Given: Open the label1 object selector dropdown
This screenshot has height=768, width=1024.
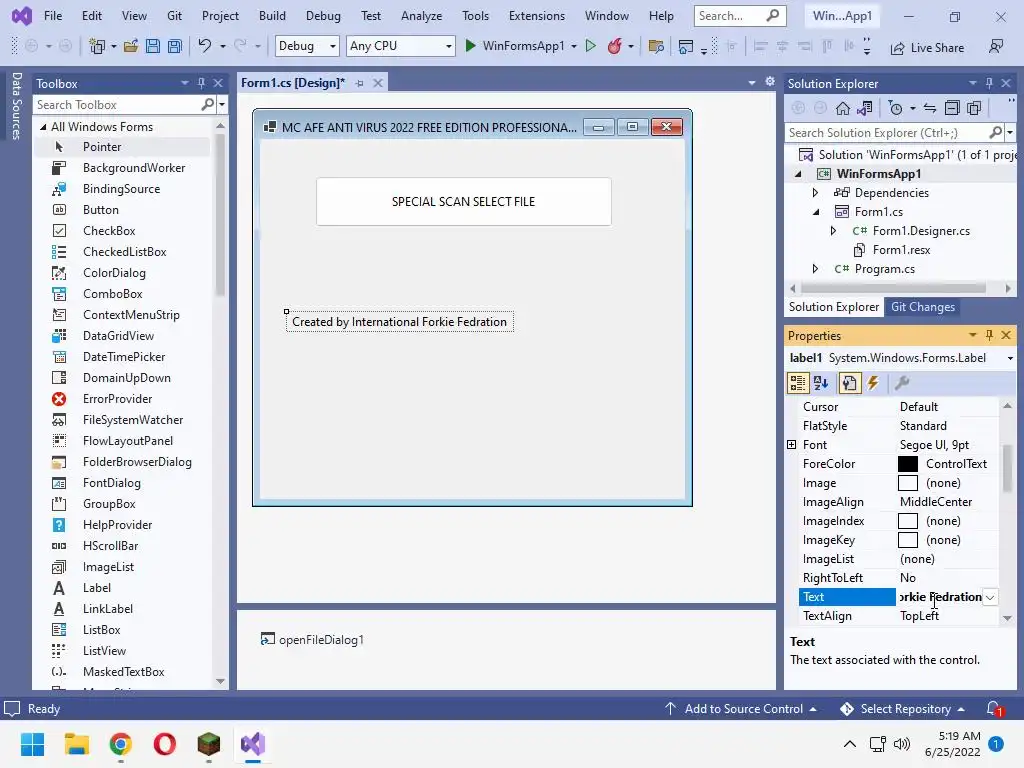Looking at the screenshot, I should pos(1010,358).
